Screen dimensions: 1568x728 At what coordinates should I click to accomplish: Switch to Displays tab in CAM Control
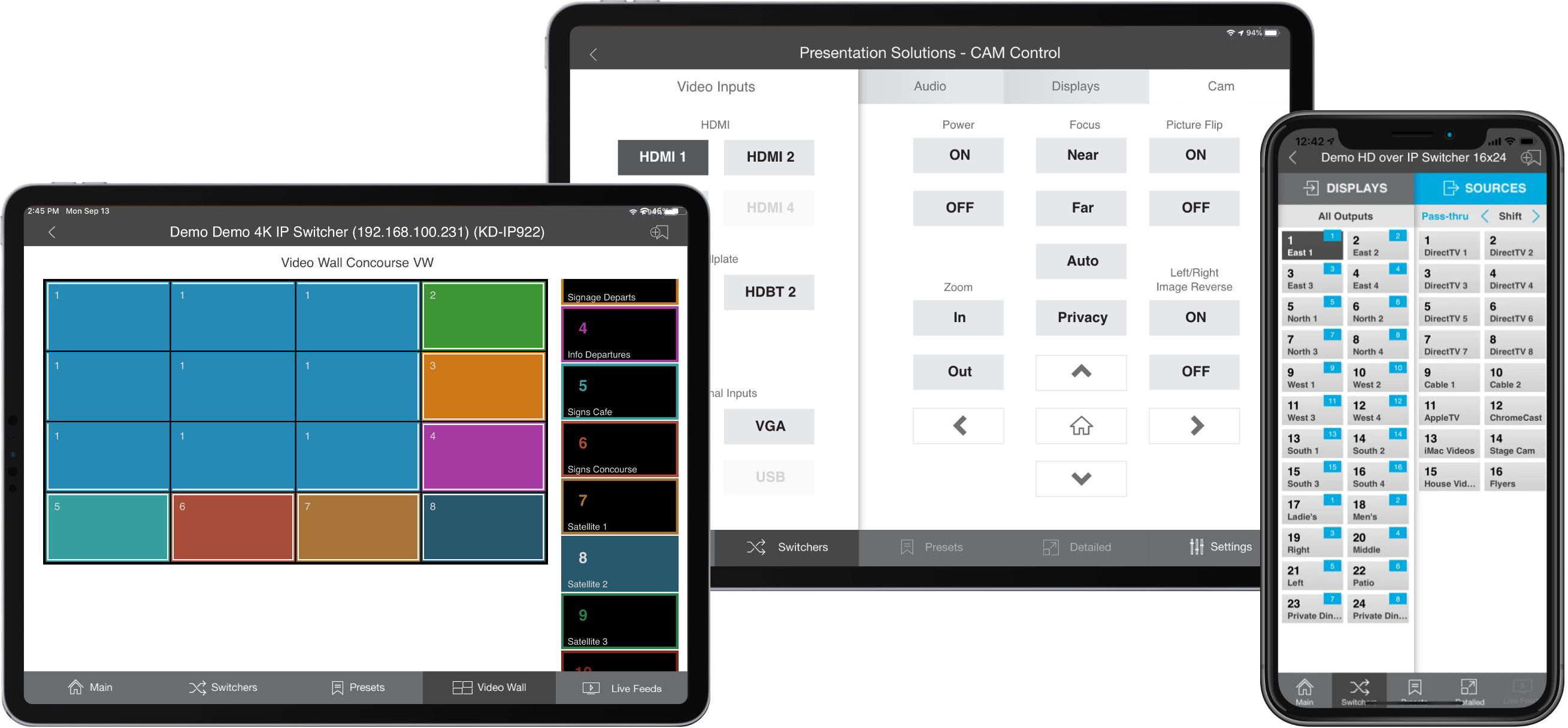pos(1074,87)
